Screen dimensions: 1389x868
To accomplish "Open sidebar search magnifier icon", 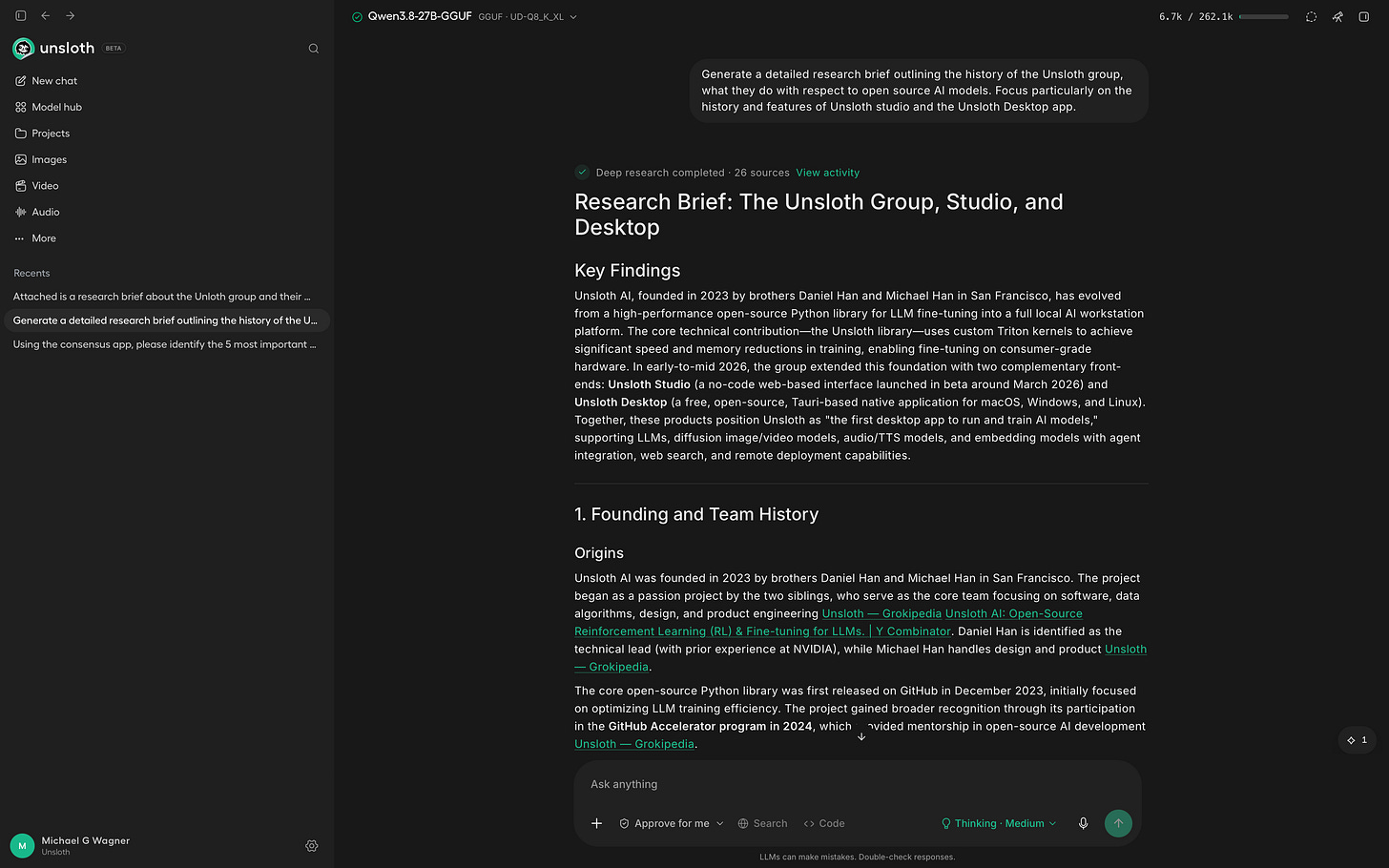I will point(313,49).
